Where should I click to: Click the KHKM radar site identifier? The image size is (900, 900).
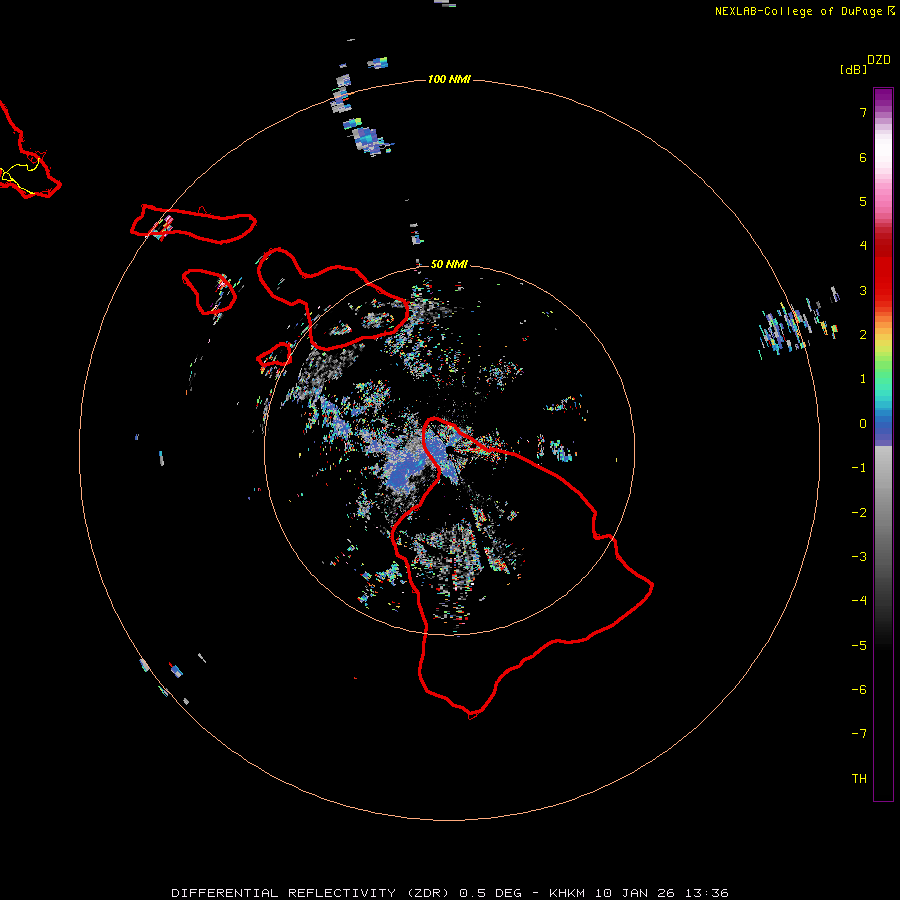(568, 893)
